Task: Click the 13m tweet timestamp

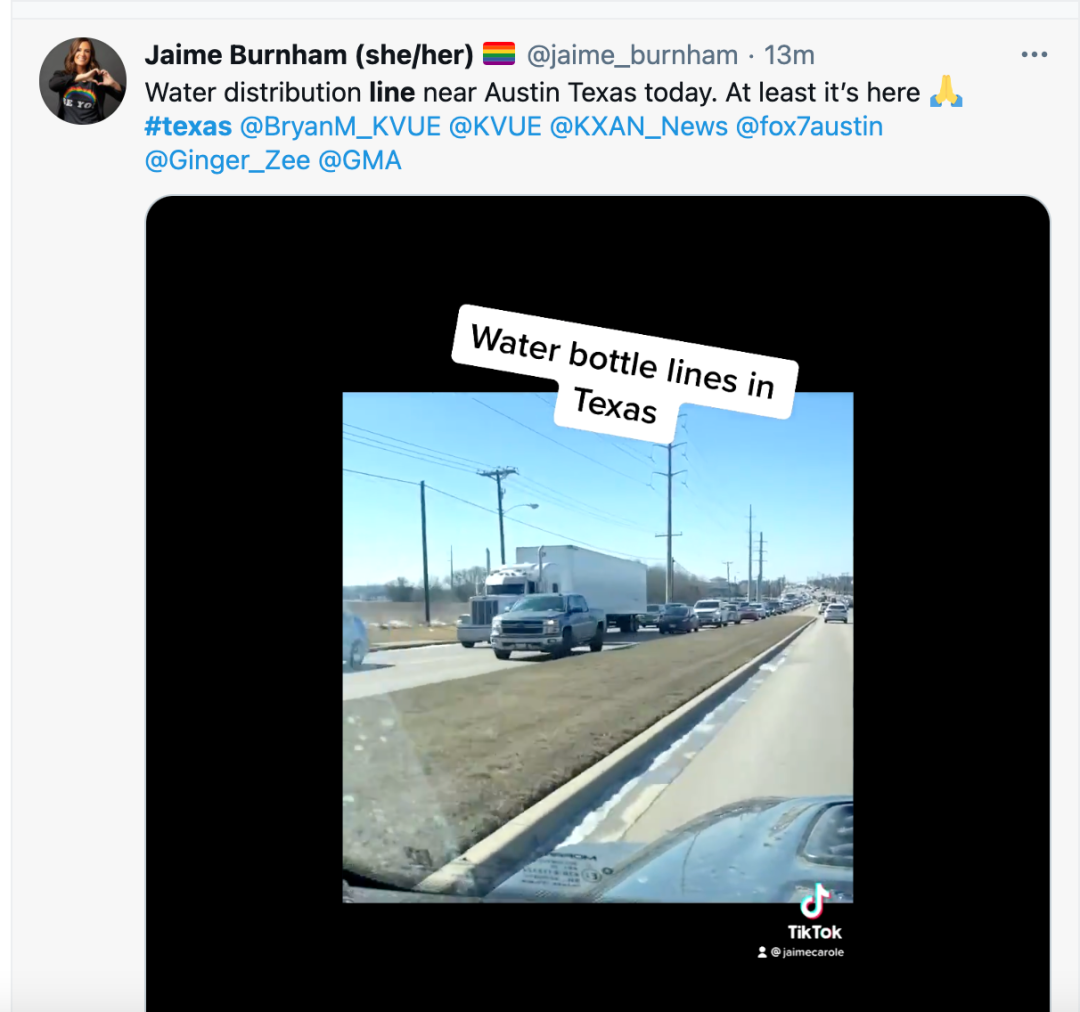Action: point(789,55)
